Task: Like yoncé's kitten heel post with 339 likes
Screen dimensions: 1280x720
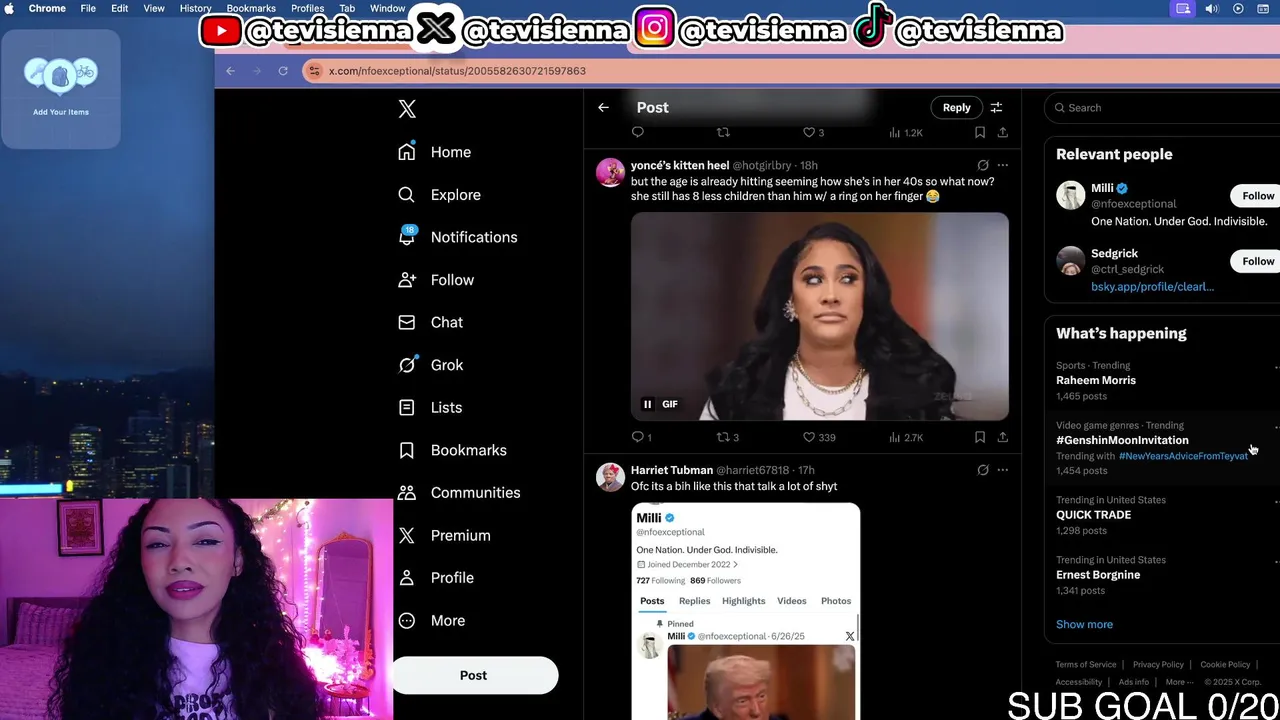Action: click(x=819, y=437)
